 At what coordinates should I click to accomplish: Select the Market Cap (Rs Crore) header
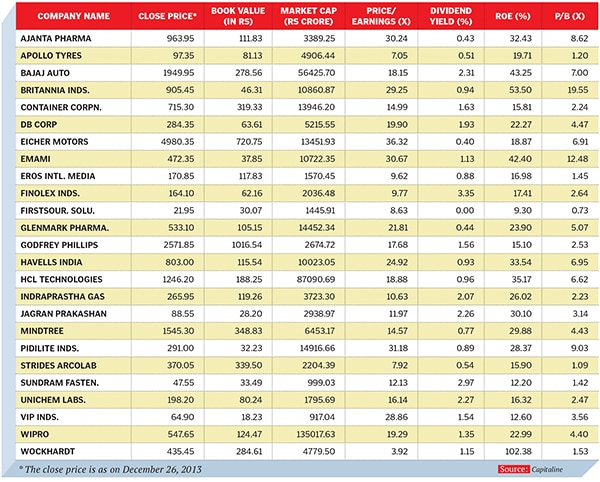(x=313, y=16)
